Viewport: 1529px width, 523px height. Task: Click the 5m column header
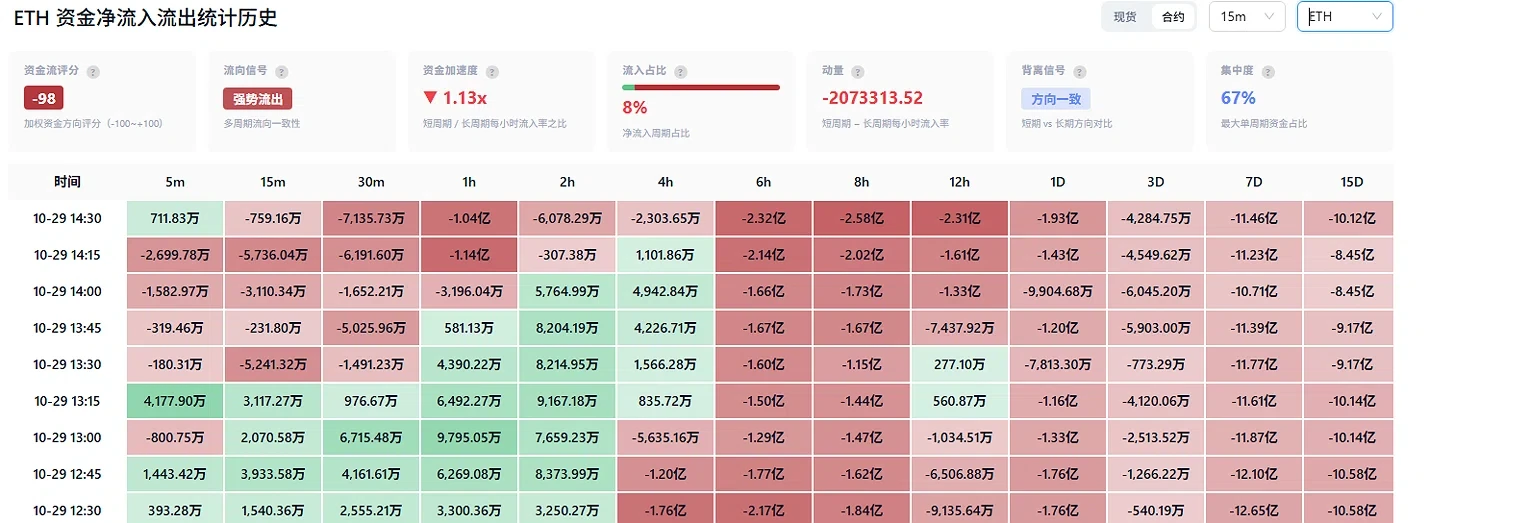pyautogui.click(x=175, y=182)
